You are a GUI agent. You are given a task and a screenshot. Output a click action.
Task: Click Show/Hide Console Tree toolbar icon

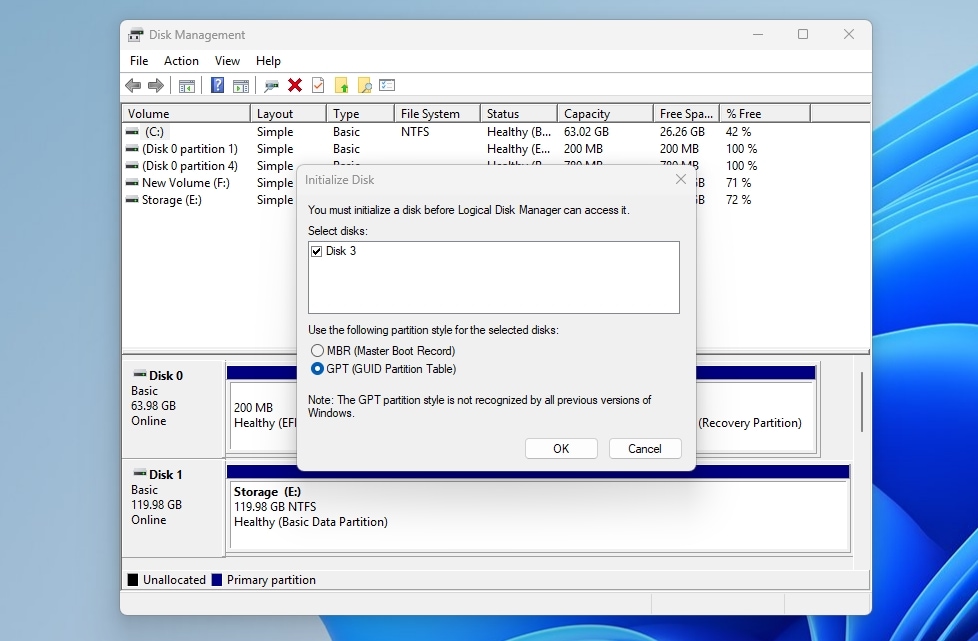pos(186,85)
